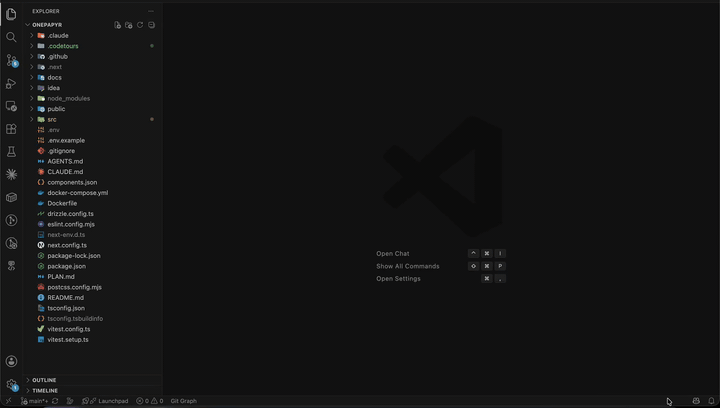Click Git Graph in status bar
The width and height of the screenshot is (720, 408).
(x=184, y=401)
